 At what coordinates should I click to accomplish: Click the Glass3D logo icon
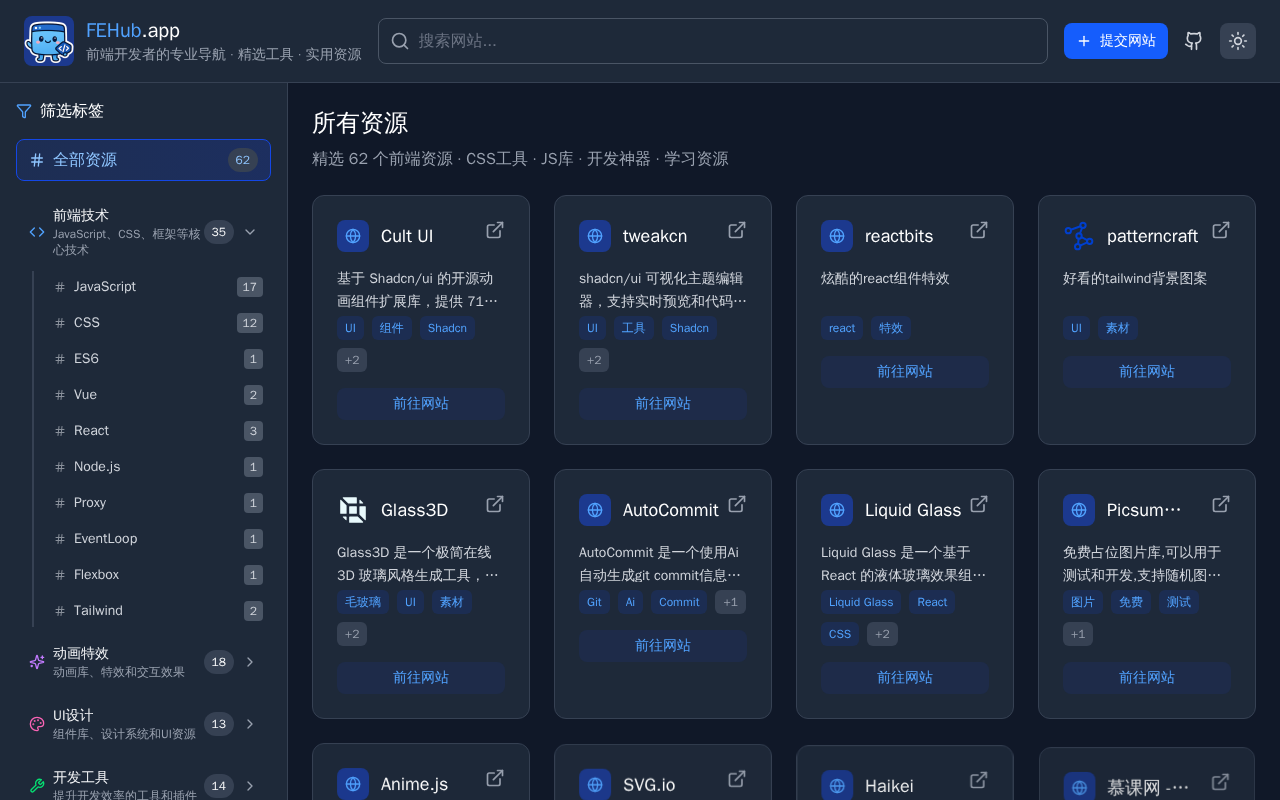(353, 510)
